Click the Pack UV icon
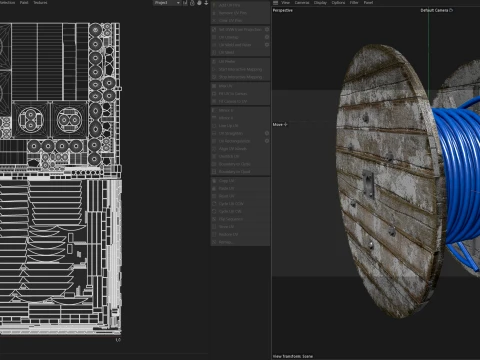The height and width of the screenshot is (360, 480). (x=214, y=86)
